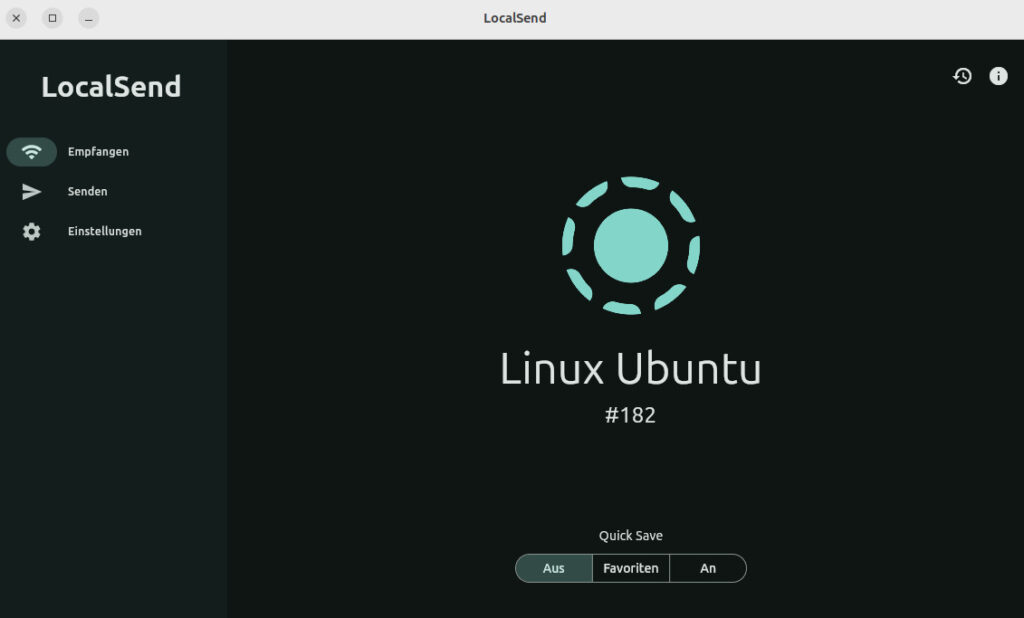
Task: Set Quick Save to Aus
Action: [x=554, y=568]
